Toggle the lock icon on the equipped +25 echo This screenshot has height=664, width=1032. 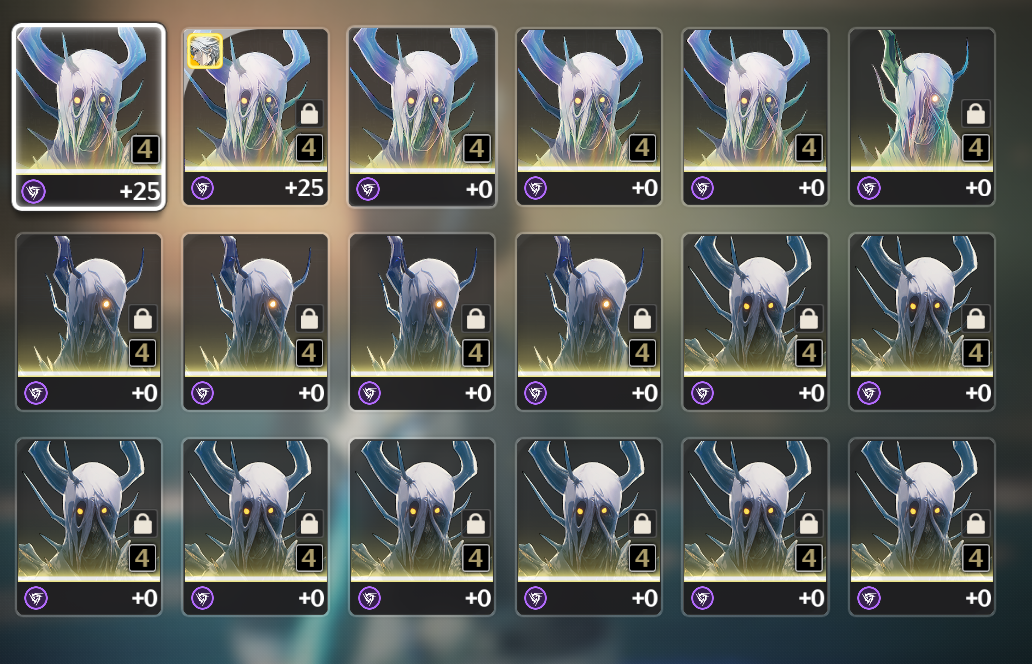[x=309, y=114]
